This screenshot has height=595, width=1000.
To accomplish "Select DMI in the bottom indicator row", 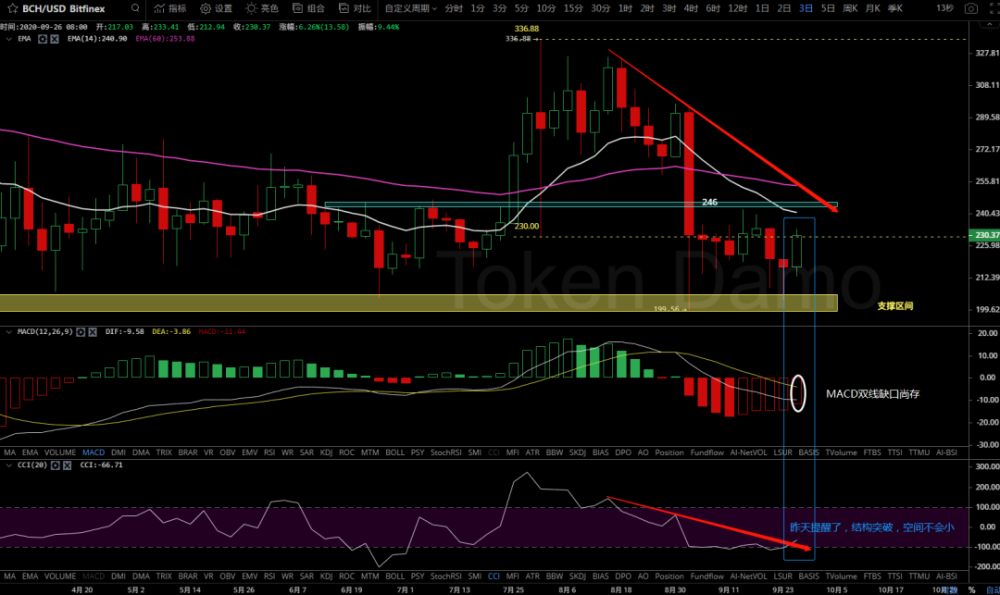I will 118,576.
